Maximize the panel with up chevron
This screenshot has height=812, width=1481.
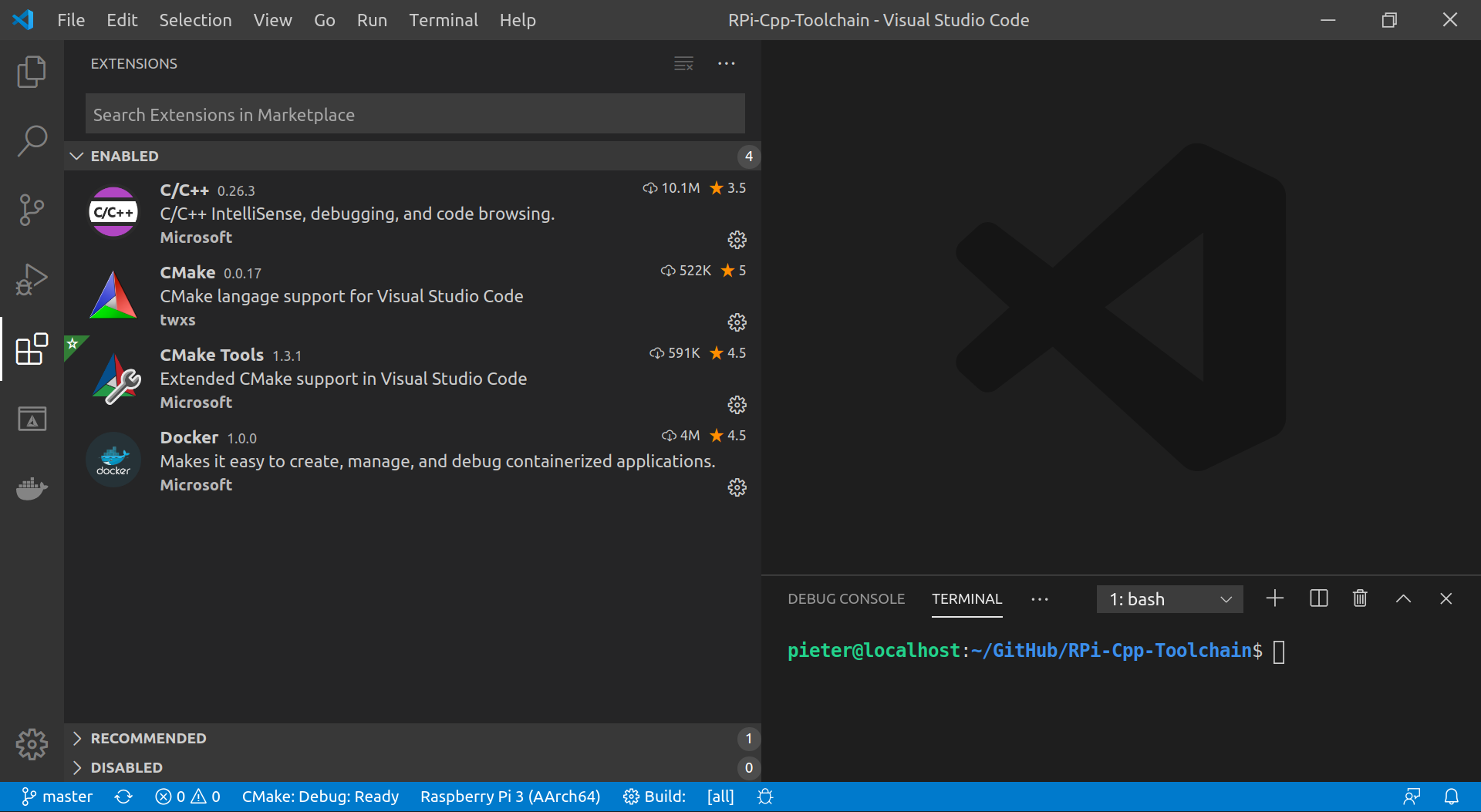tap(1404, 598)
